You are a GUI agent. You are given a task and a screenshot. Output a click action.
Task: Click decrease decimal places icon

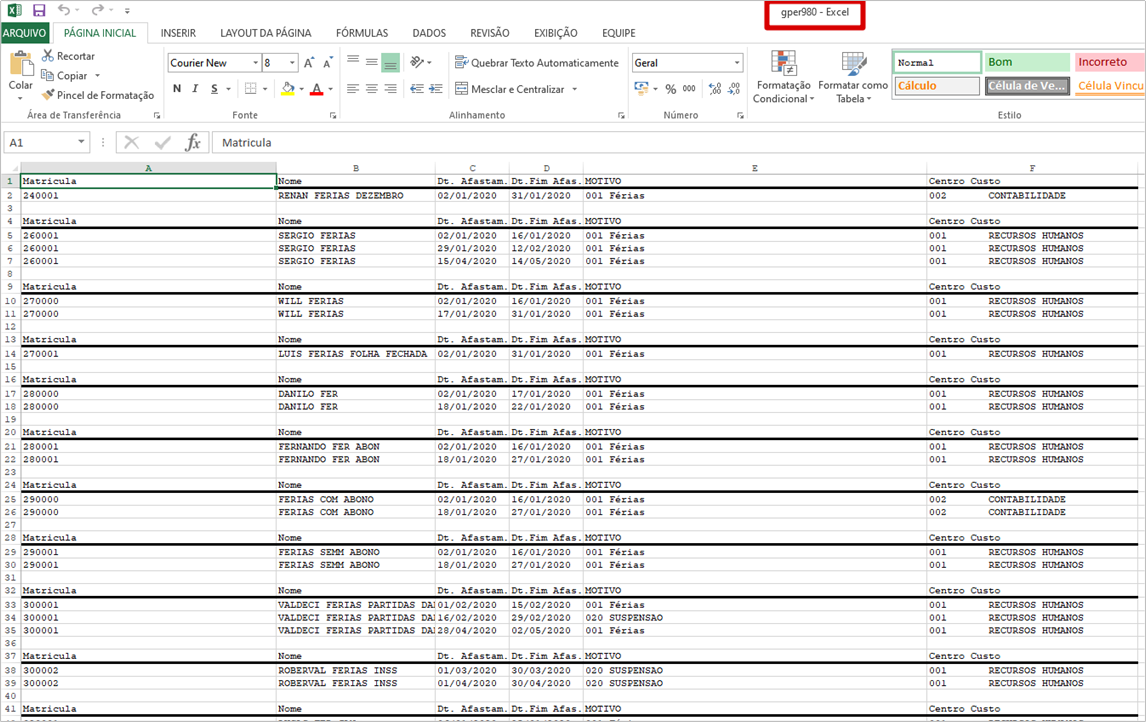tap(734, 88)
